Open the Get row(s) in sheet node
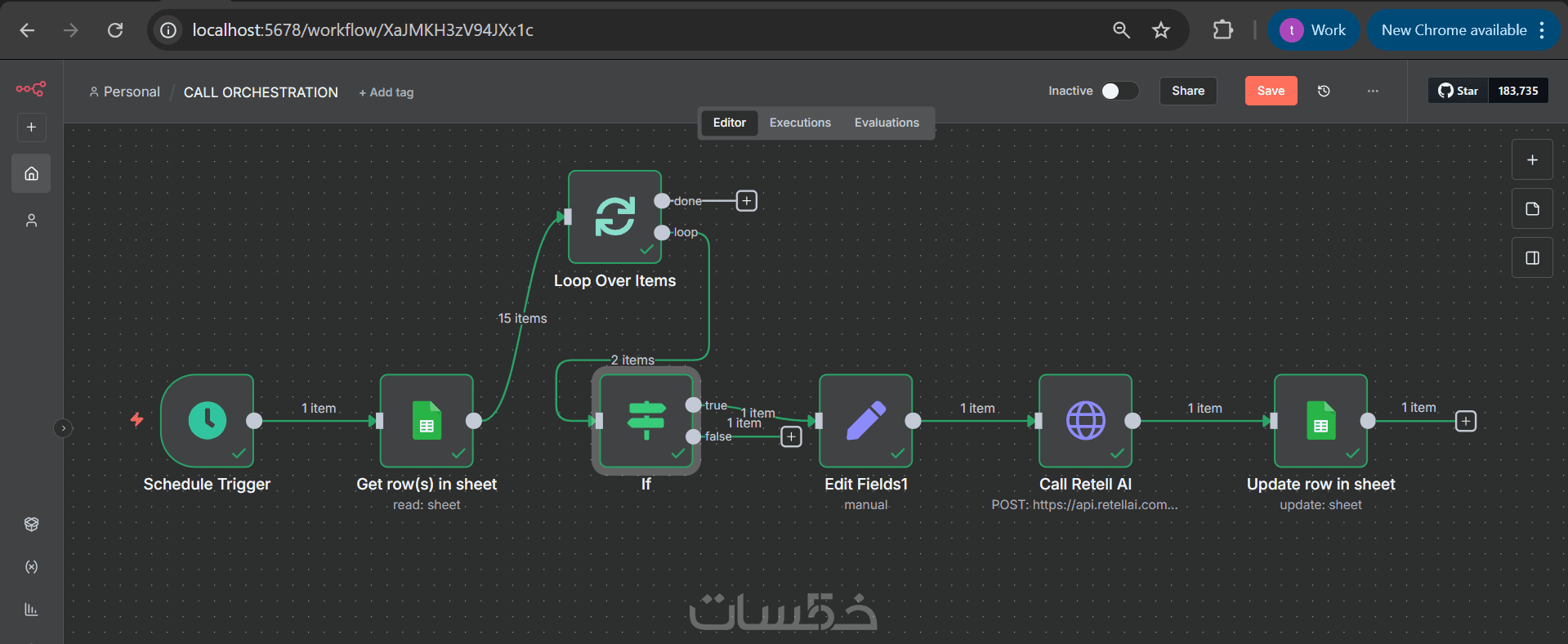The width and height of the screenshot is (1568, 644). (x=427, y=421)
